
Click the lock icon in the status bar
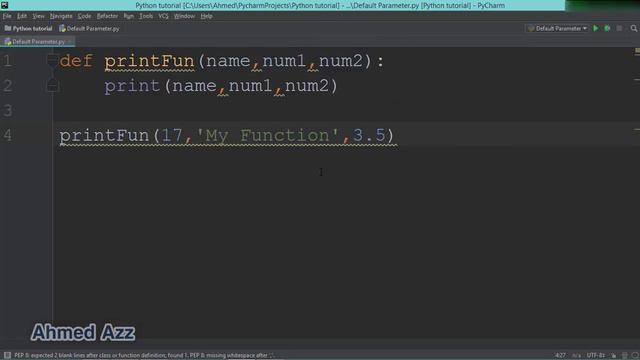click(x=613, y=356)
